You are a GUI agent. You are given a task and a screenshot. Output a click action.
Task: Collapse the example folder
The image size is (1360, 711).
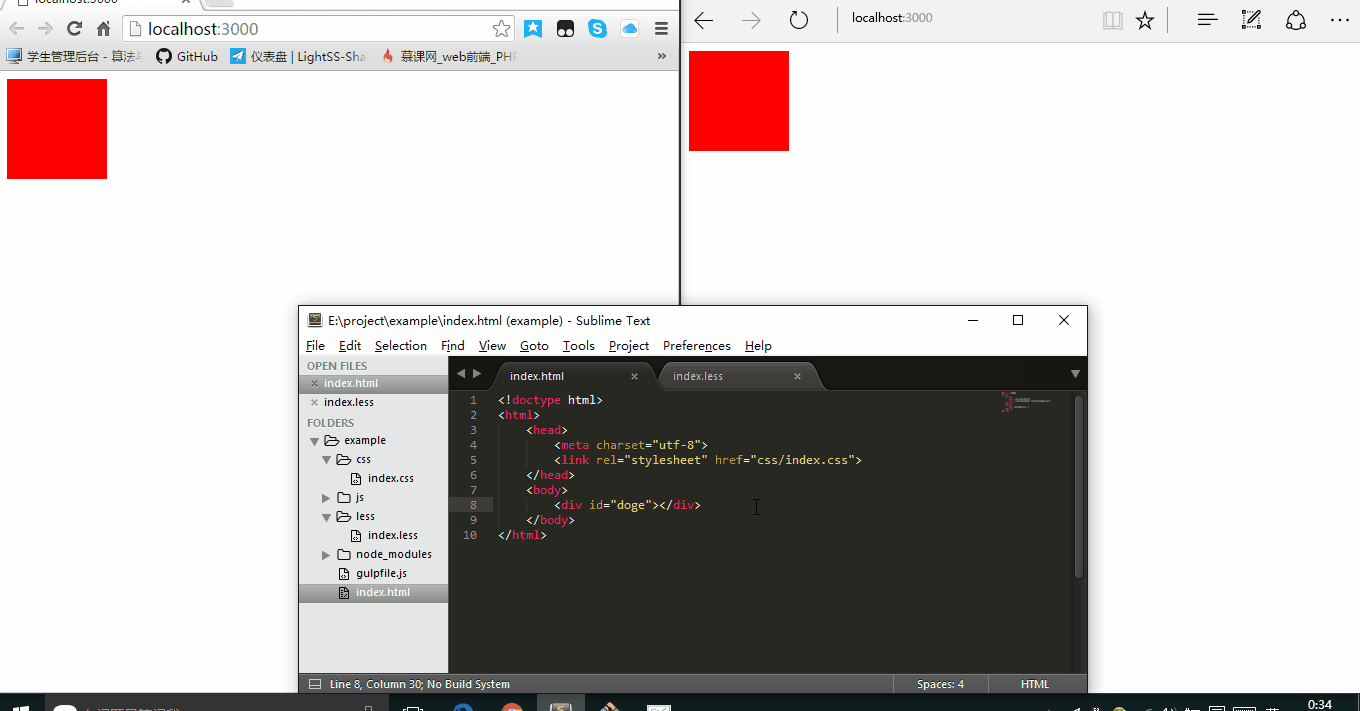click(x=314, y=441)
